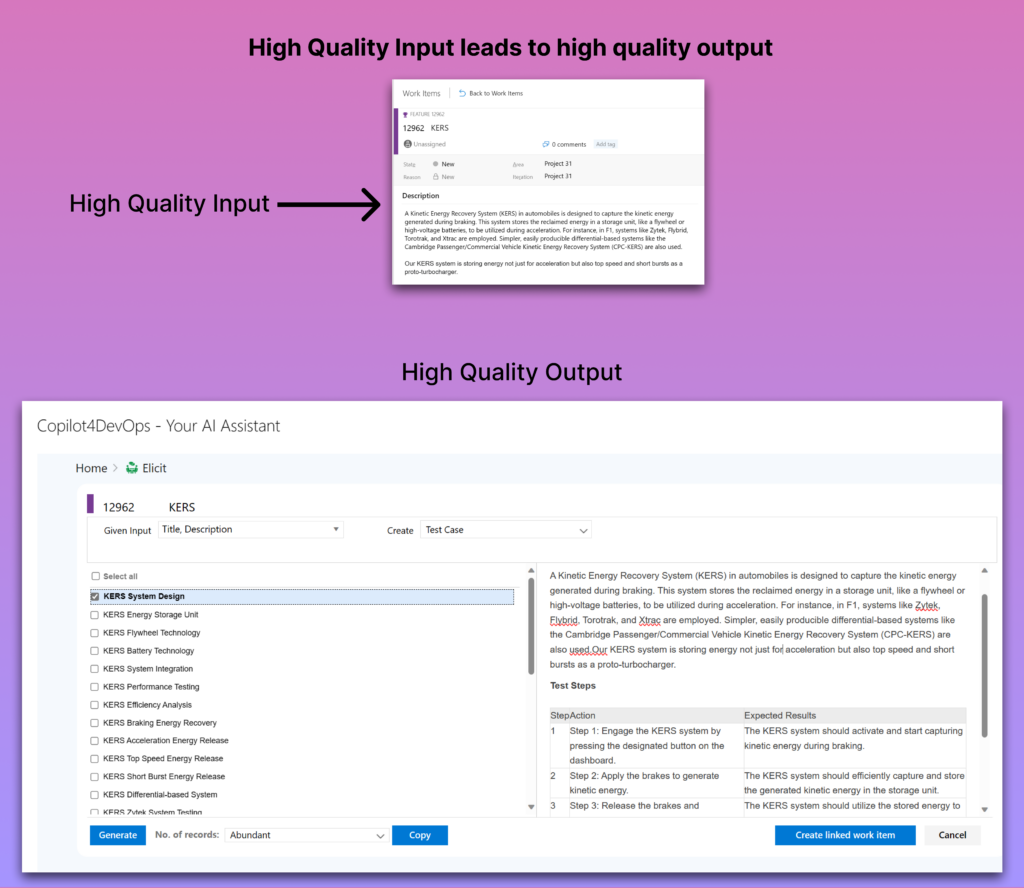Go to Home in the breadcrumb
Image resolution: width=1024 pixels, height=888 pixels.
click(91, 468)
